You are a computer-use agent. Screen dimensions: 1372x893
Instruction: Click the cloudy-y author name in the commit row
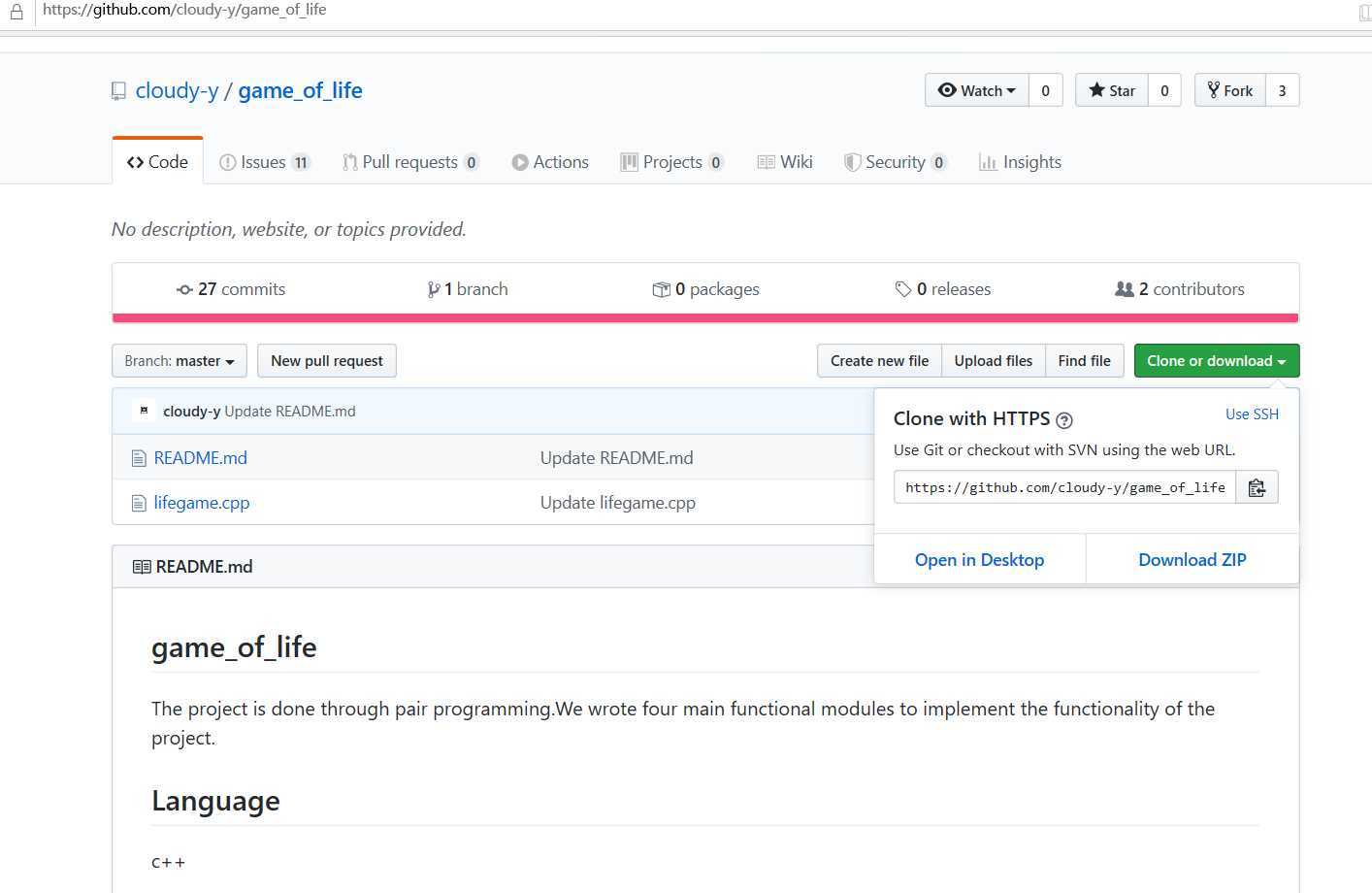click(x=191, y=412)
